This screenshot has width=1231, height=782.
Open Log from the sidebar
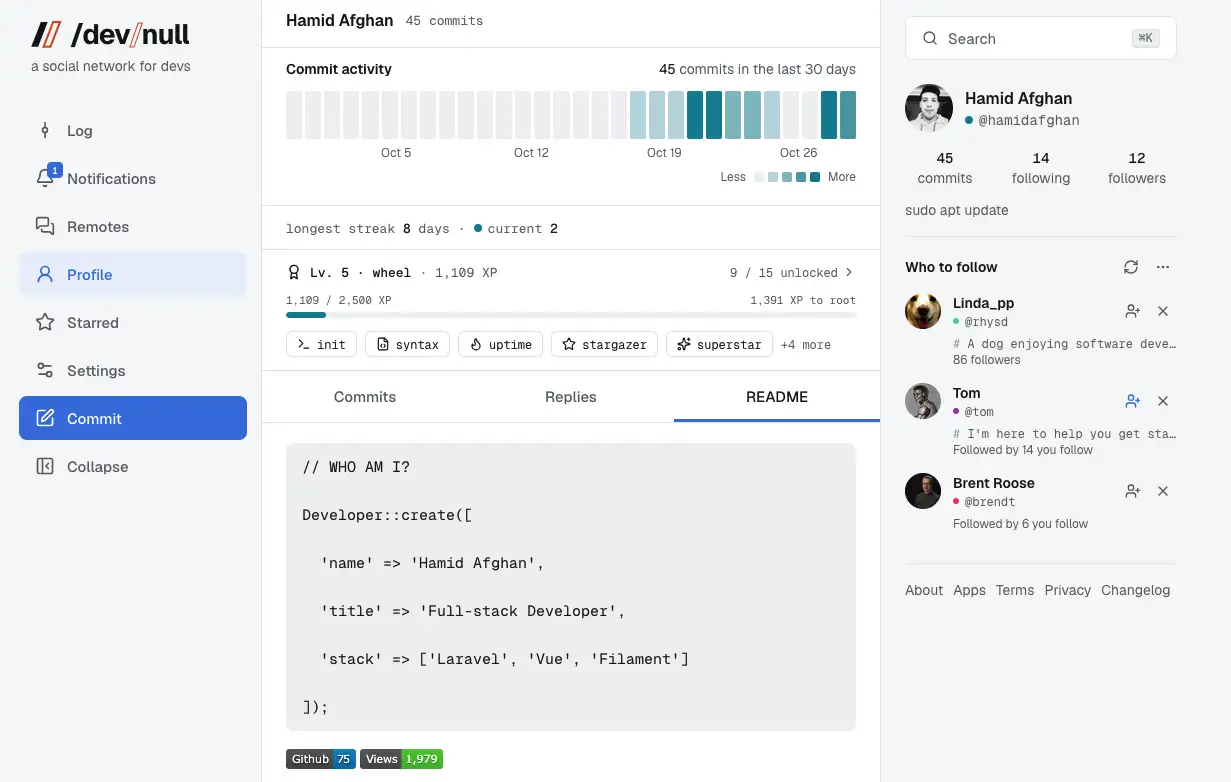(x=132, y=131)
